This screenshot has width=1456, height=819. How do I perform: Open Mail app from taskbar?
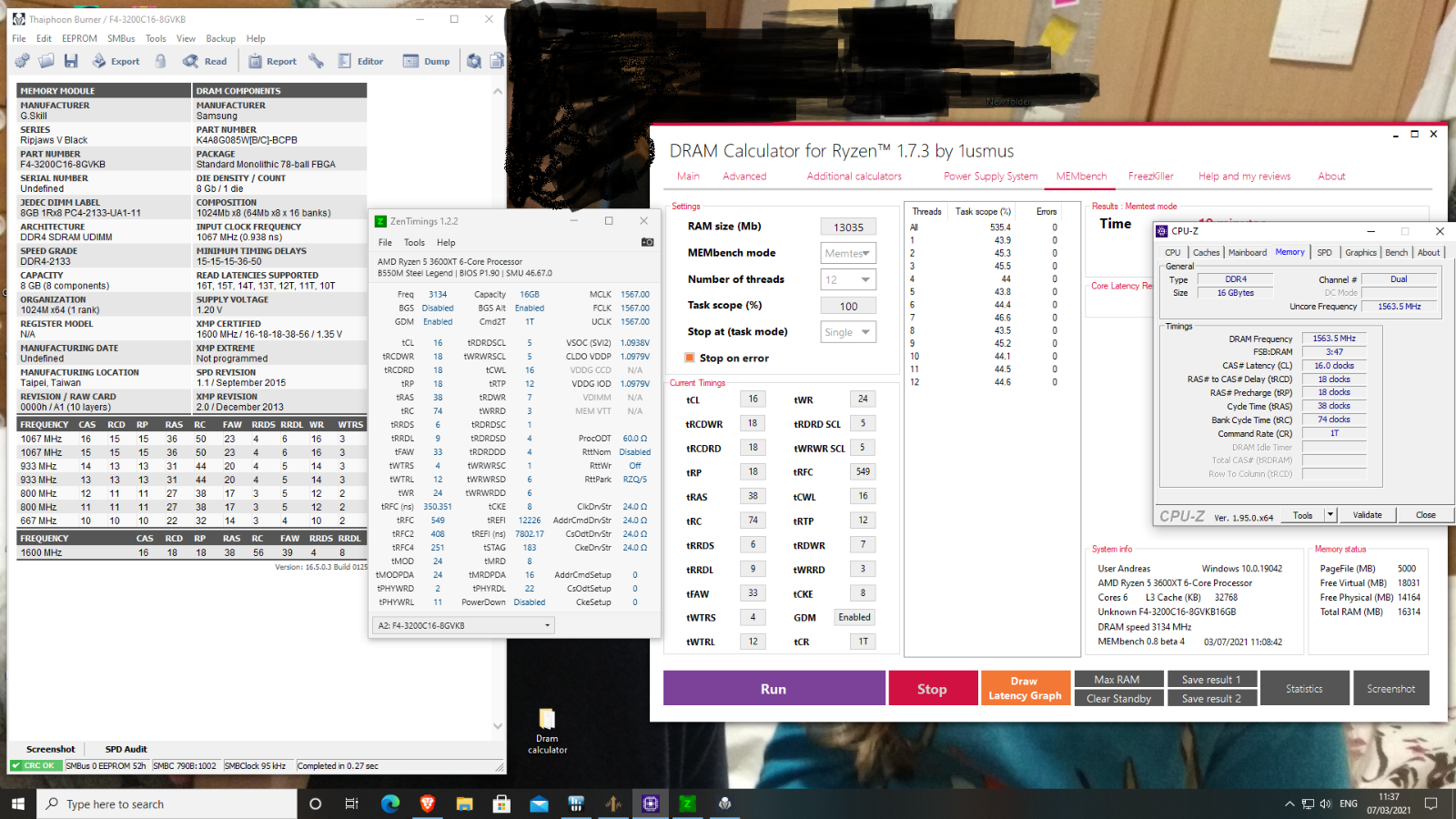(539, 804)
